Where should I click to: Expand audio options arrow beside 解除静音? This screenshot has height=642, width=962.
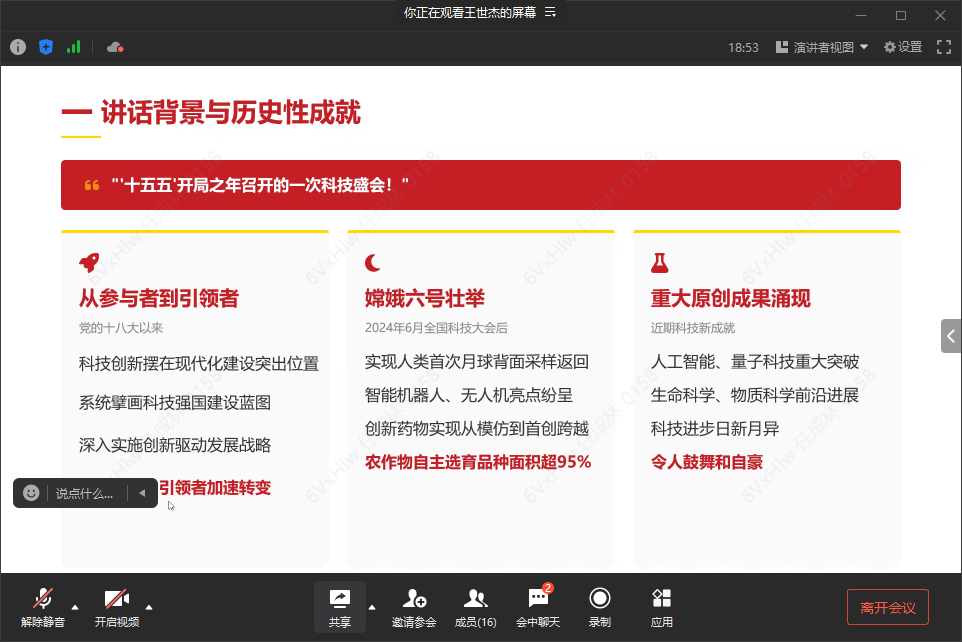tap(75, 607)
